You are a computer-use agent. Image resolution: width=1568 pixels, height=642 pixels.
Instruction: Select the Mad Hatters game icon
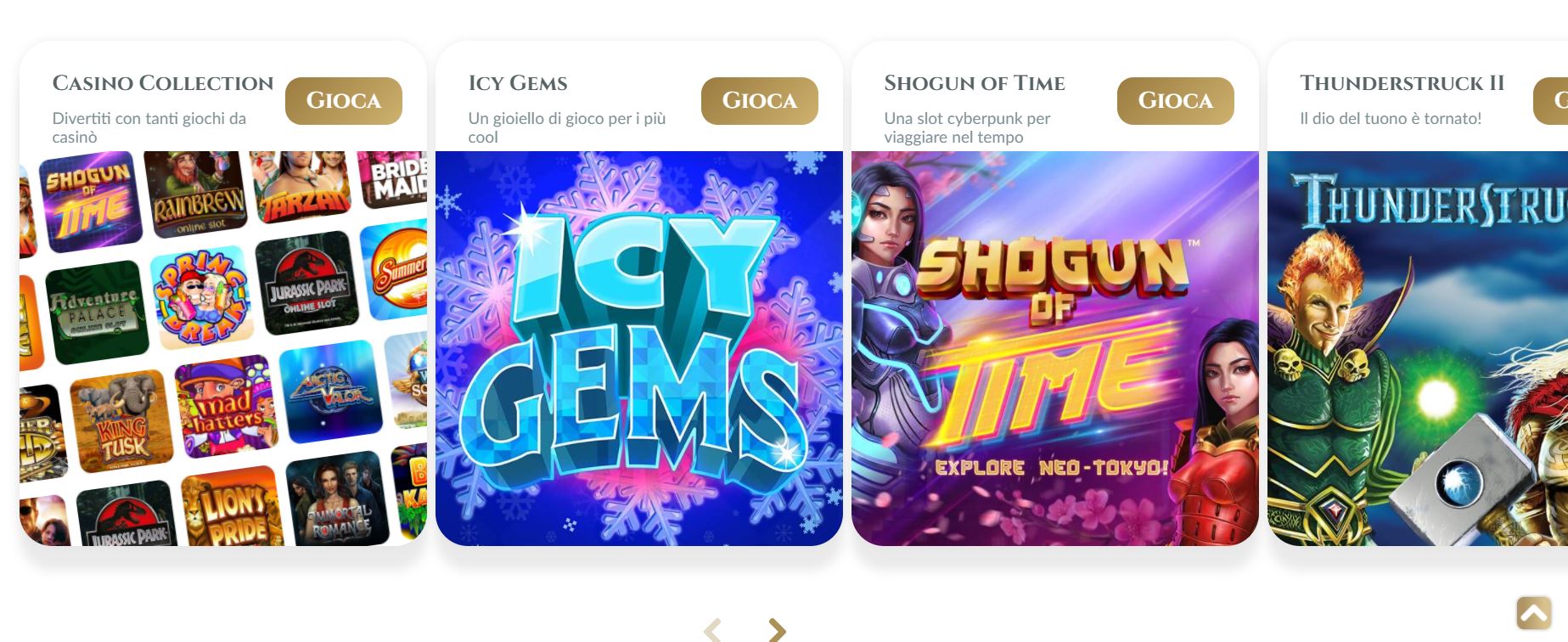[227, 406]
